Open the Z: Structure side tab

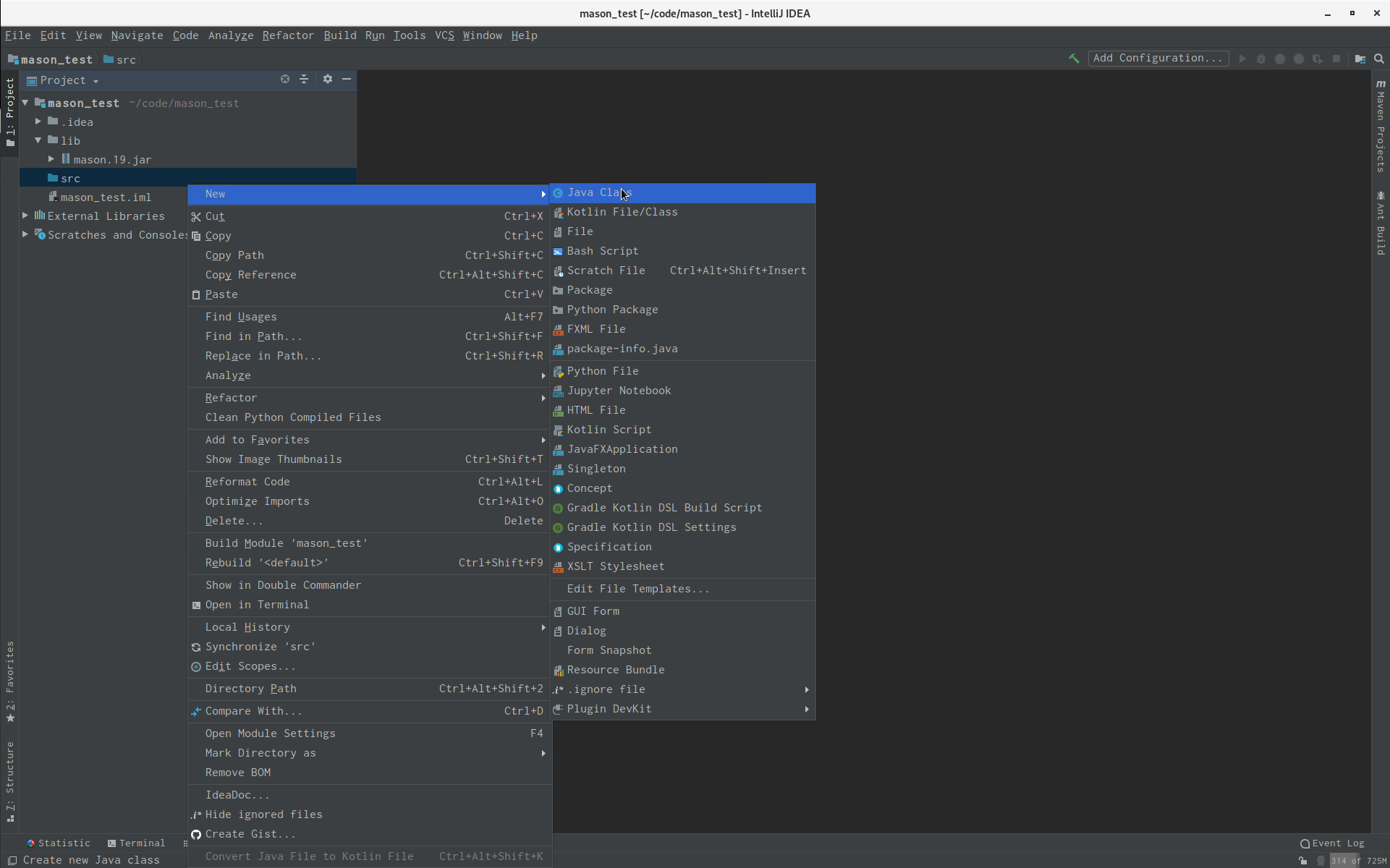(9, 782)
